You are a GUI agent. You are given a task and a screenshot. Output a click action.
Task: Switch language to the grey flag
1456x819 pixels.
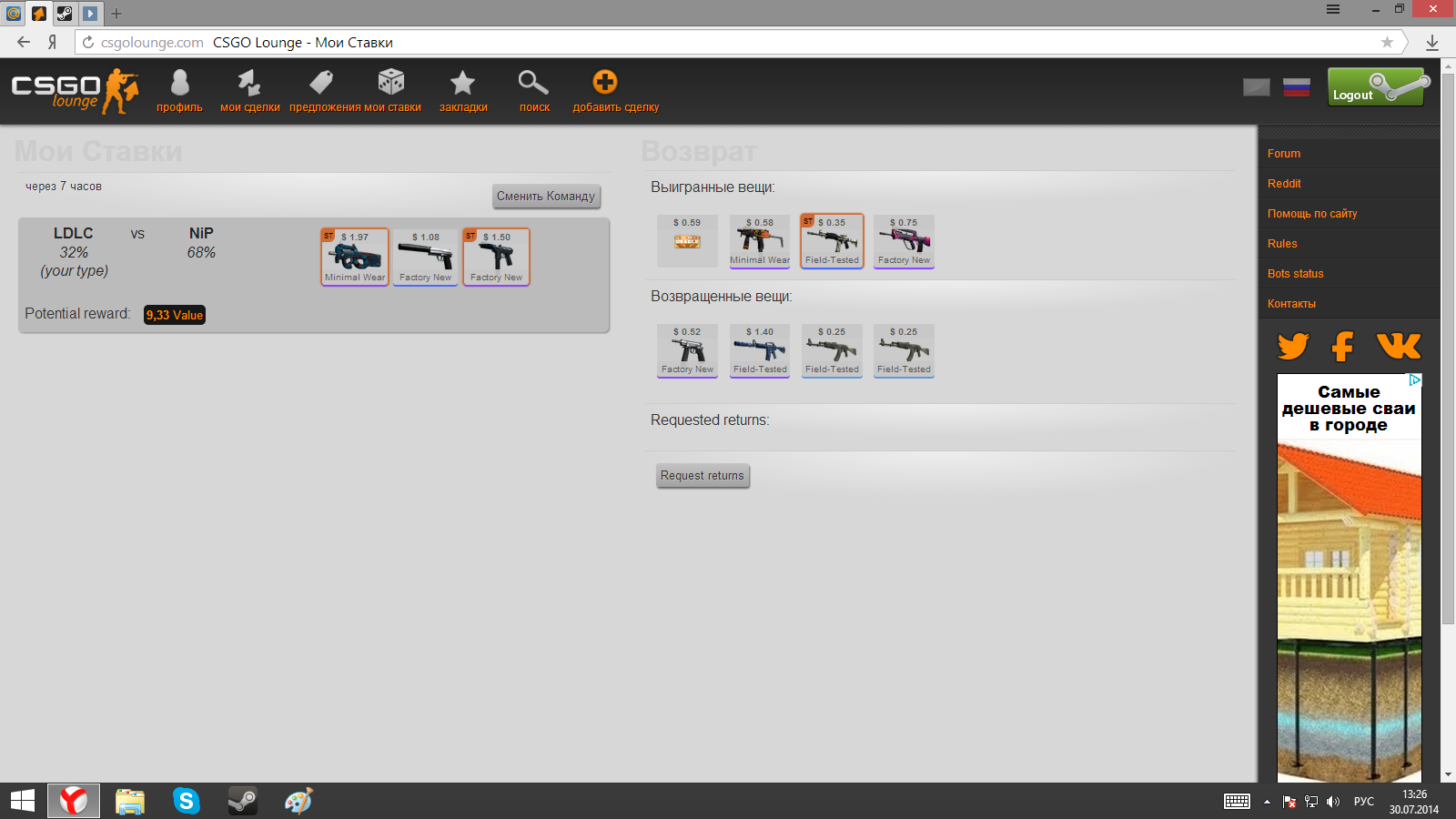1257,87
